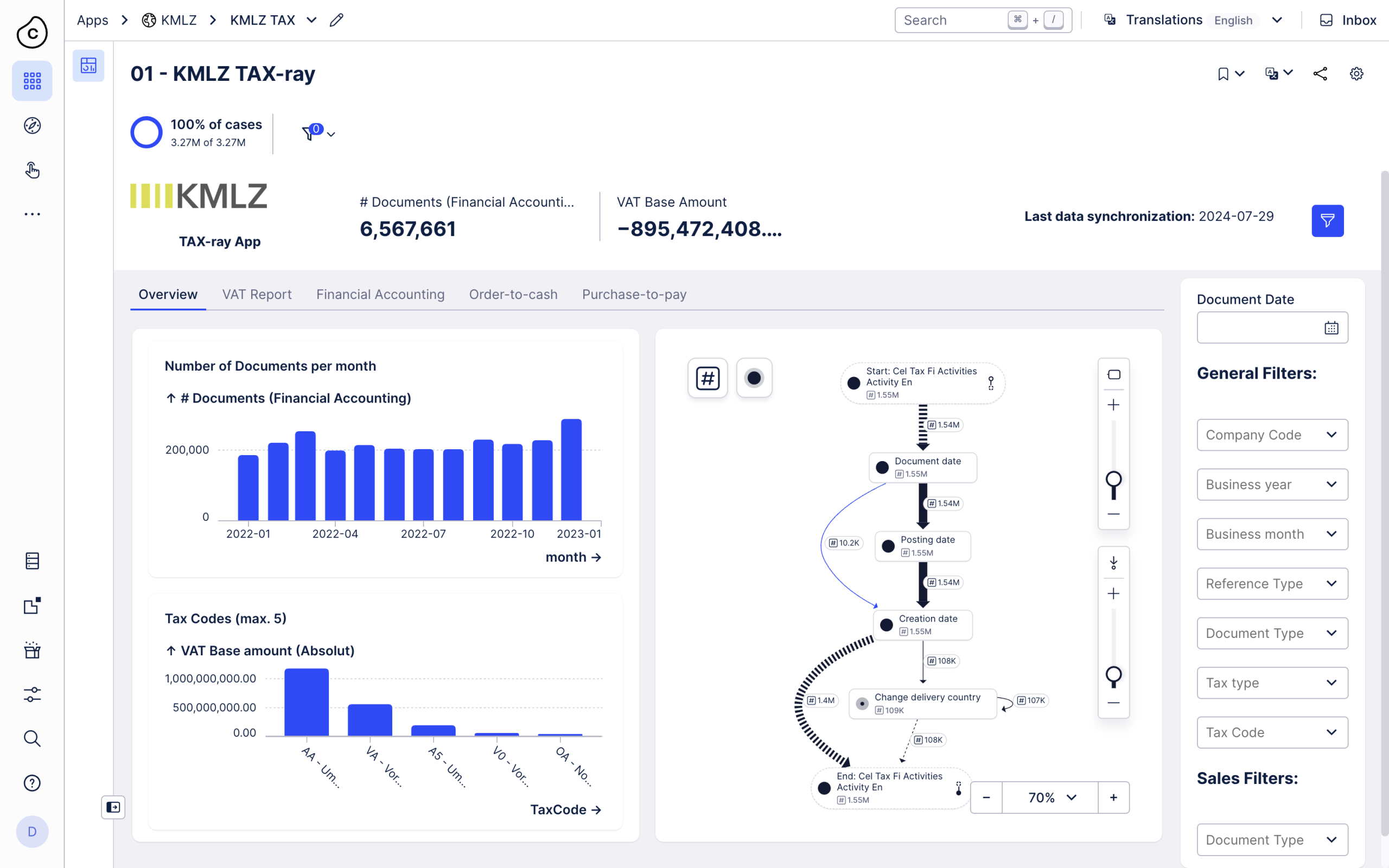Image resolution: width=1389 pixels, height=868 pixels.
Task: Click the Posting date process node
Action: pyautogui.click(x=922, y=546)
